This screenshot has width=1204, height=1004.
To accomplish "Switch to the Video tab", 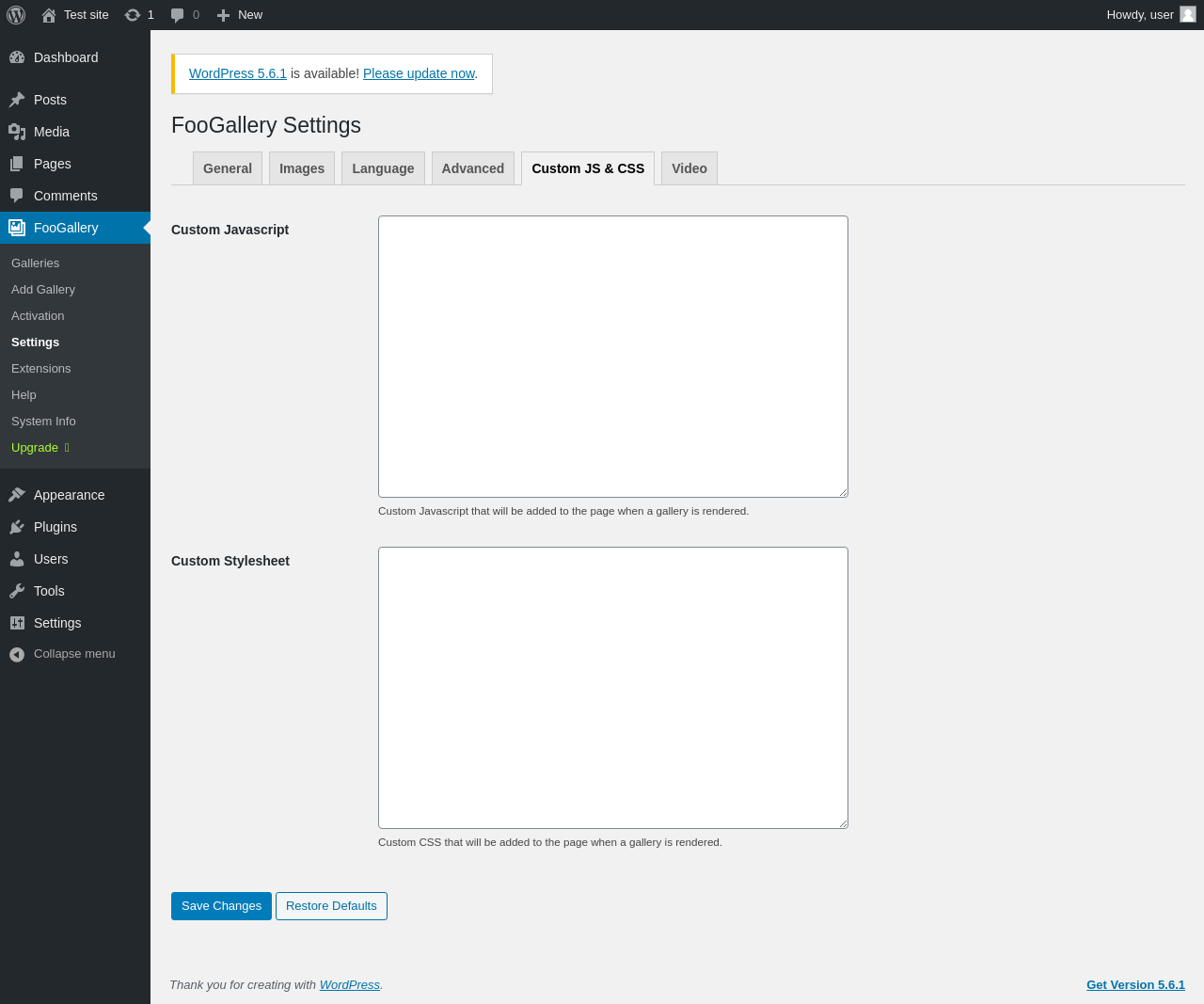I will click(689, 168).
